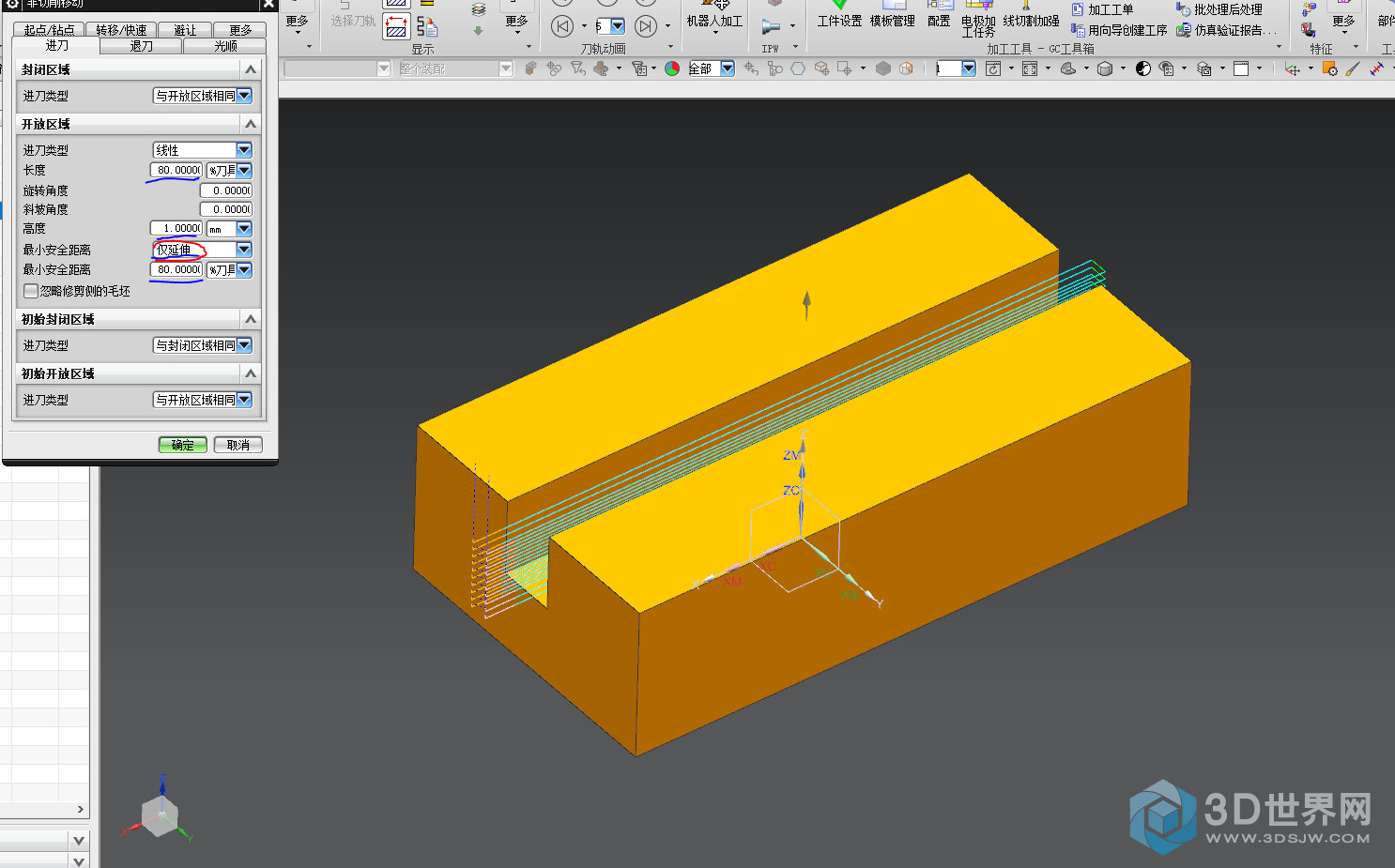Switch to the 进刀 tab

click(57, 45)
